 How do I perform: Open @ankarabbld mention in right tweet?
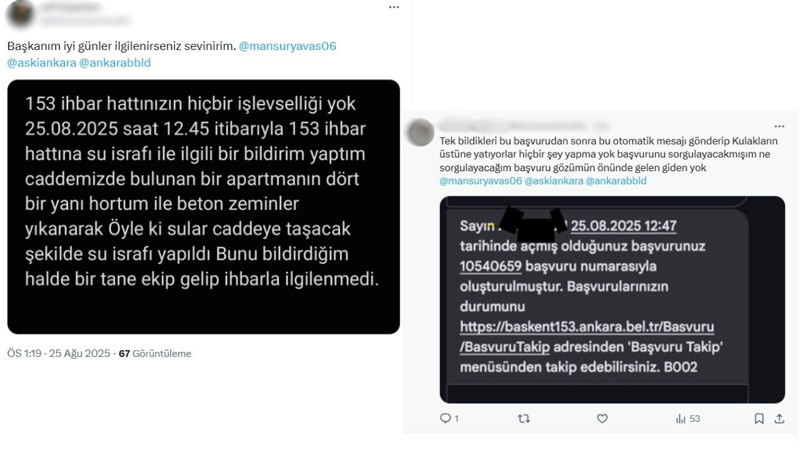pos(616,181)
